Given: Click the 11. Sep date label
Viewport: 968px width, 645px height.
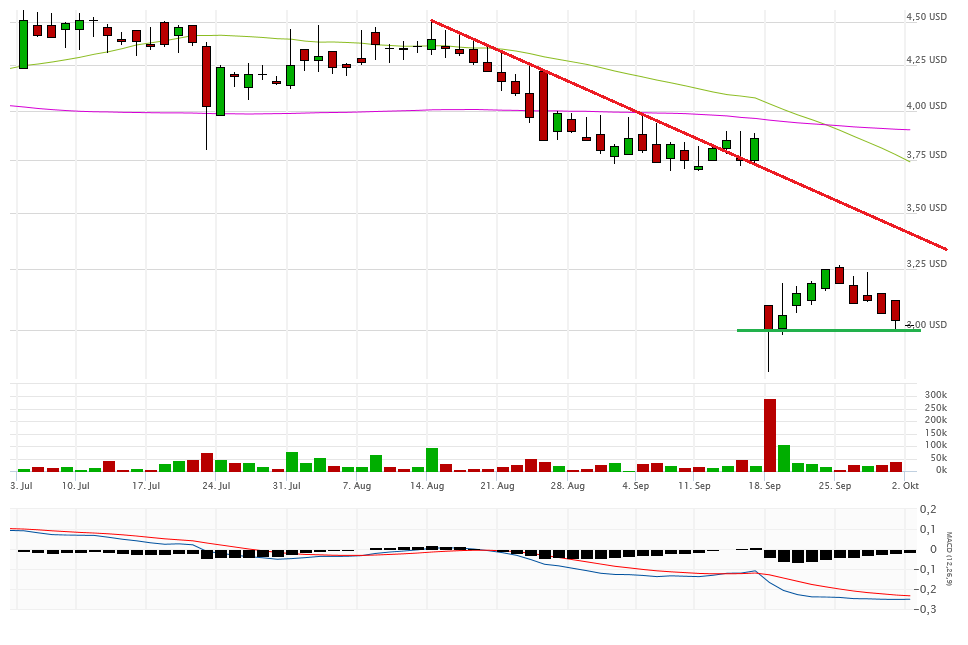Looking at the screenshot, I should coord(694,486).
